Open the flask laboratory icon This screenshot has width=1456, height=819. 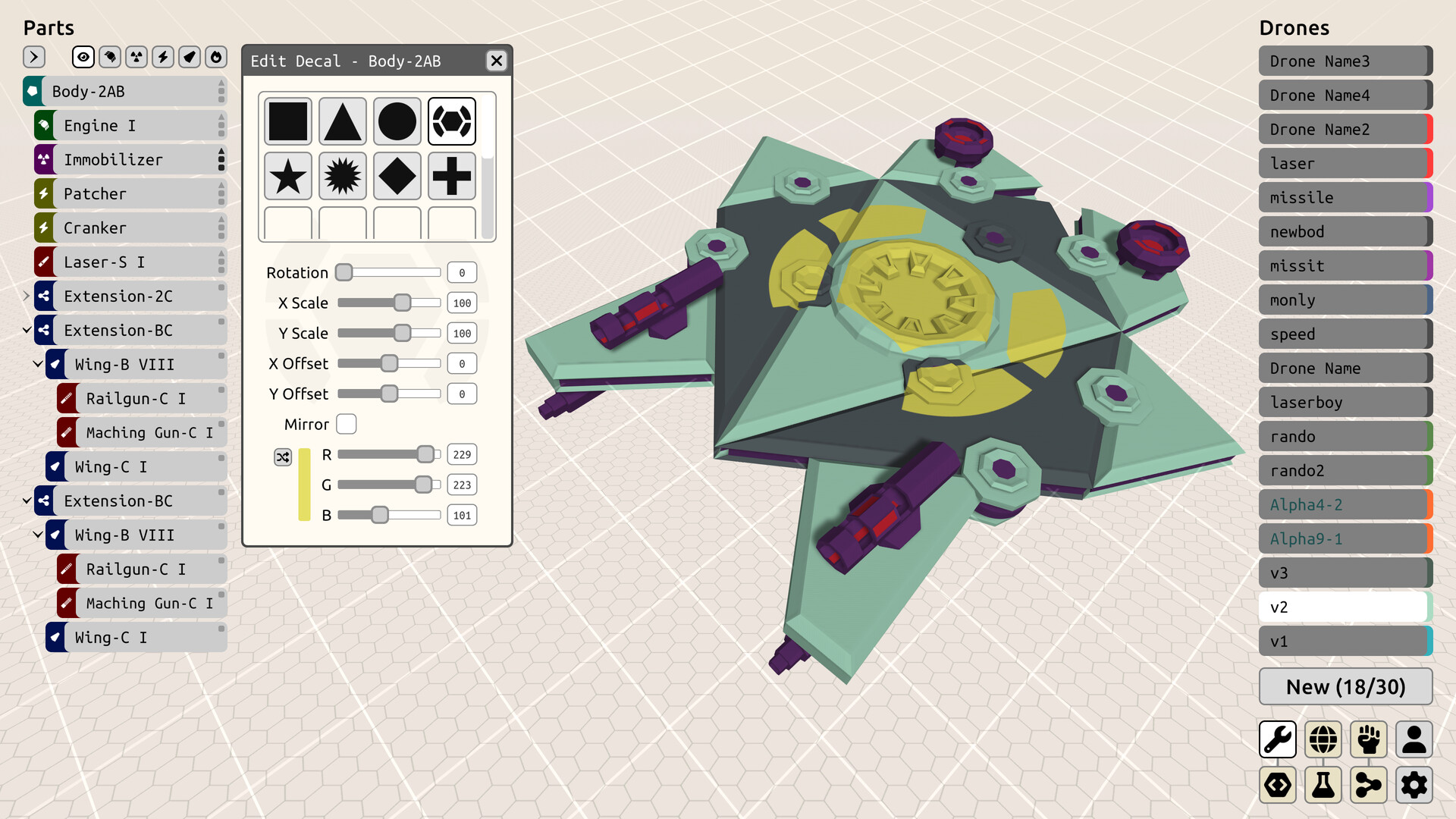(x=1323, y=785)
